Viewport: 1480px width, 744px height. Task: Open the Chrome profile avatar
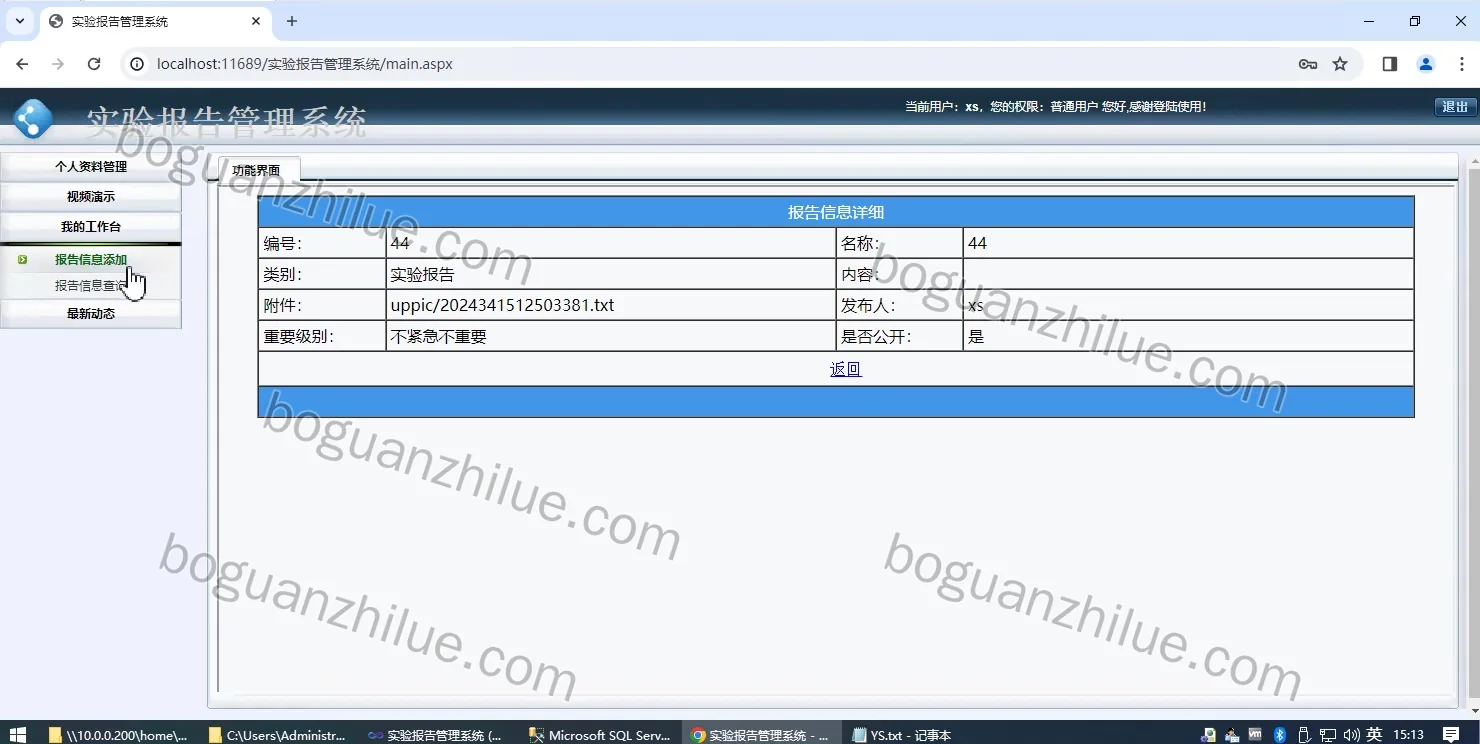pyautogui.click(x=1426, y=64)
